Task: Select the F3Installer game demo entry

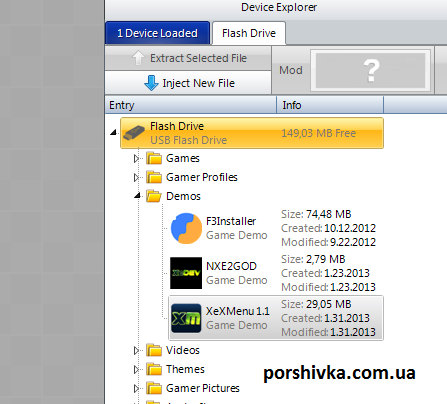Action: [276, 228]
